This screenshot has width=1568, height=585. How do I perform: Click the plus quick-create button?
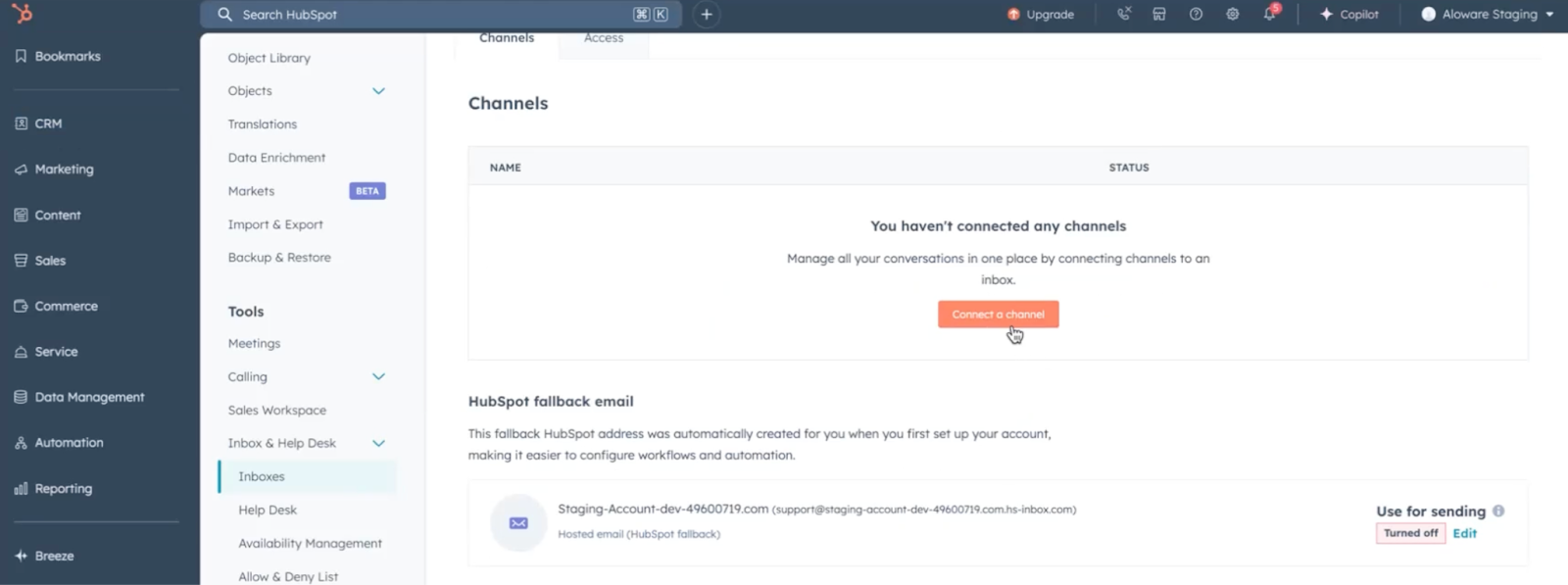tap(707, 15)
